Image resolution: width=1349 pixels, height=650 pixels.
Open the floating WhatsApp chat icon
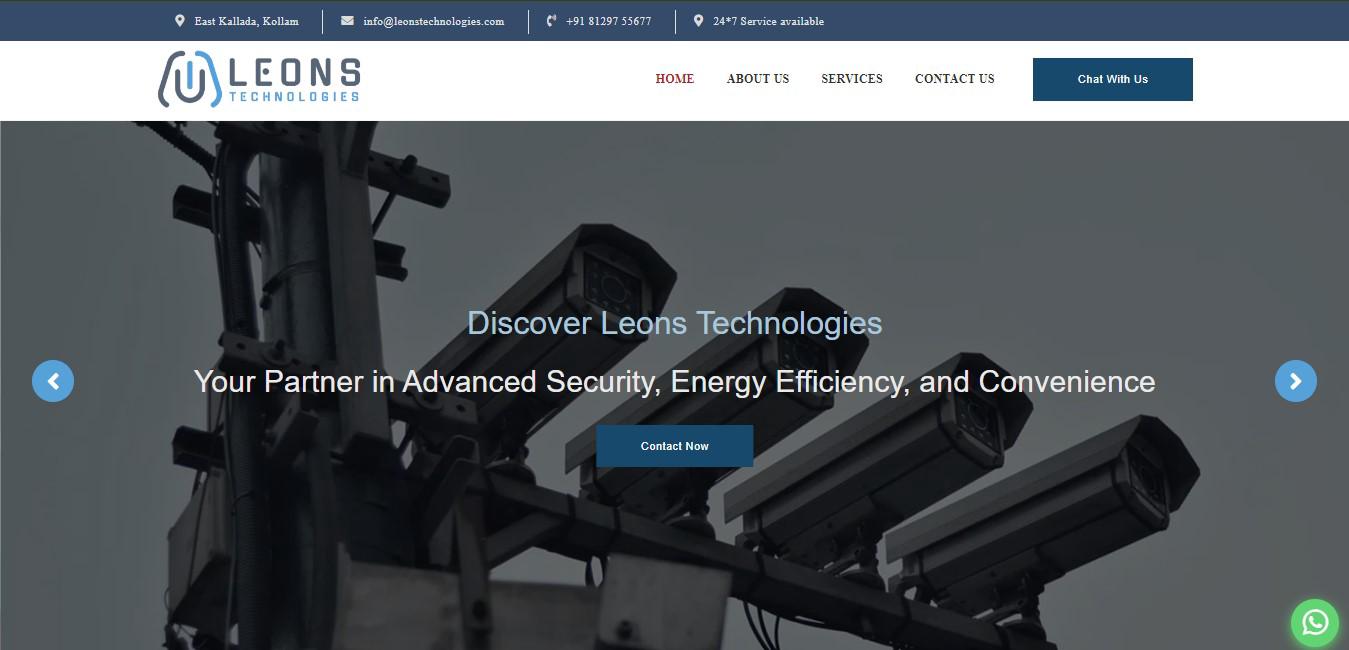tap(1314, 622)
